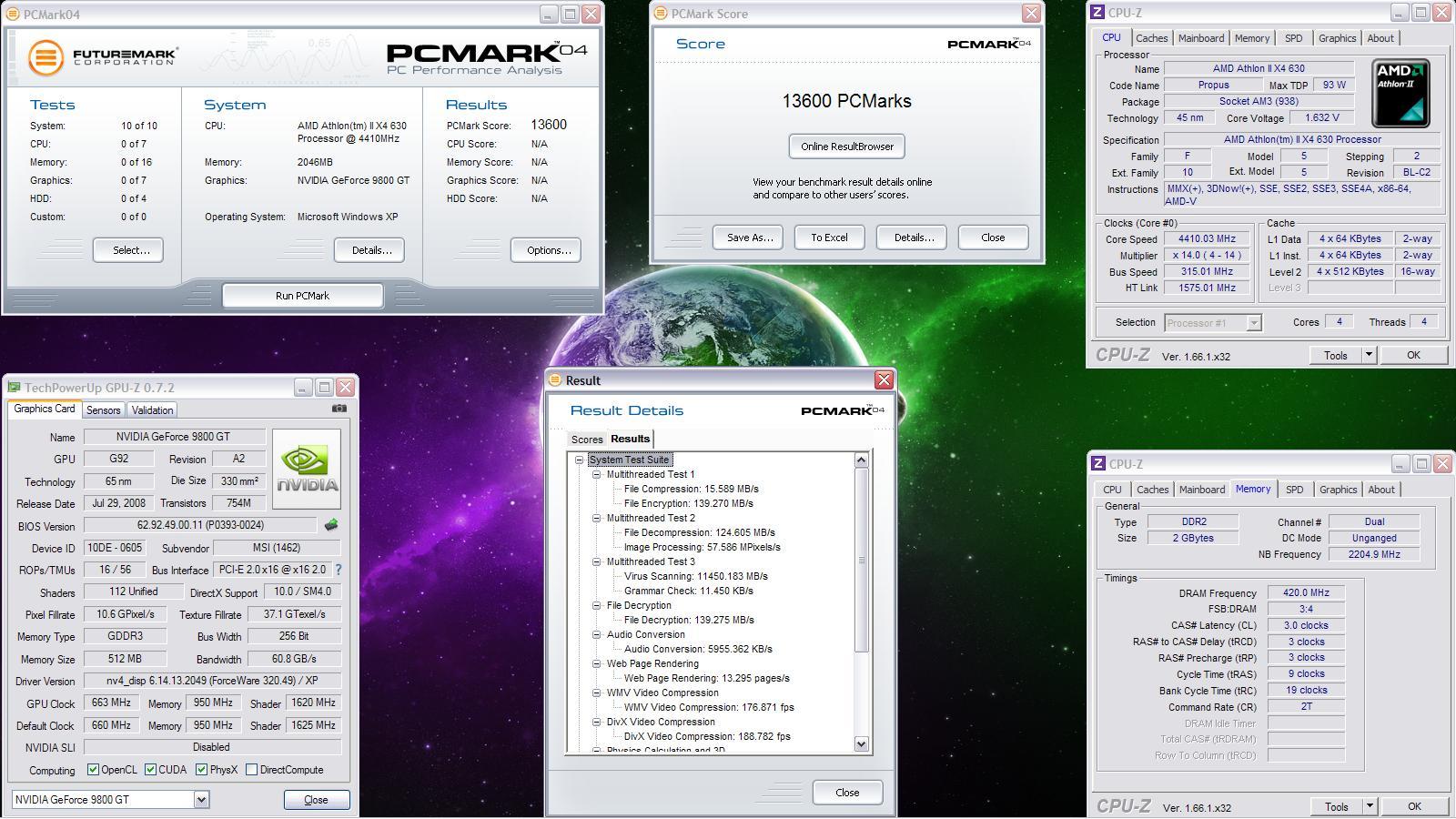Click Details... button in PCMark Score window
1456x819 pixels.
912,238
